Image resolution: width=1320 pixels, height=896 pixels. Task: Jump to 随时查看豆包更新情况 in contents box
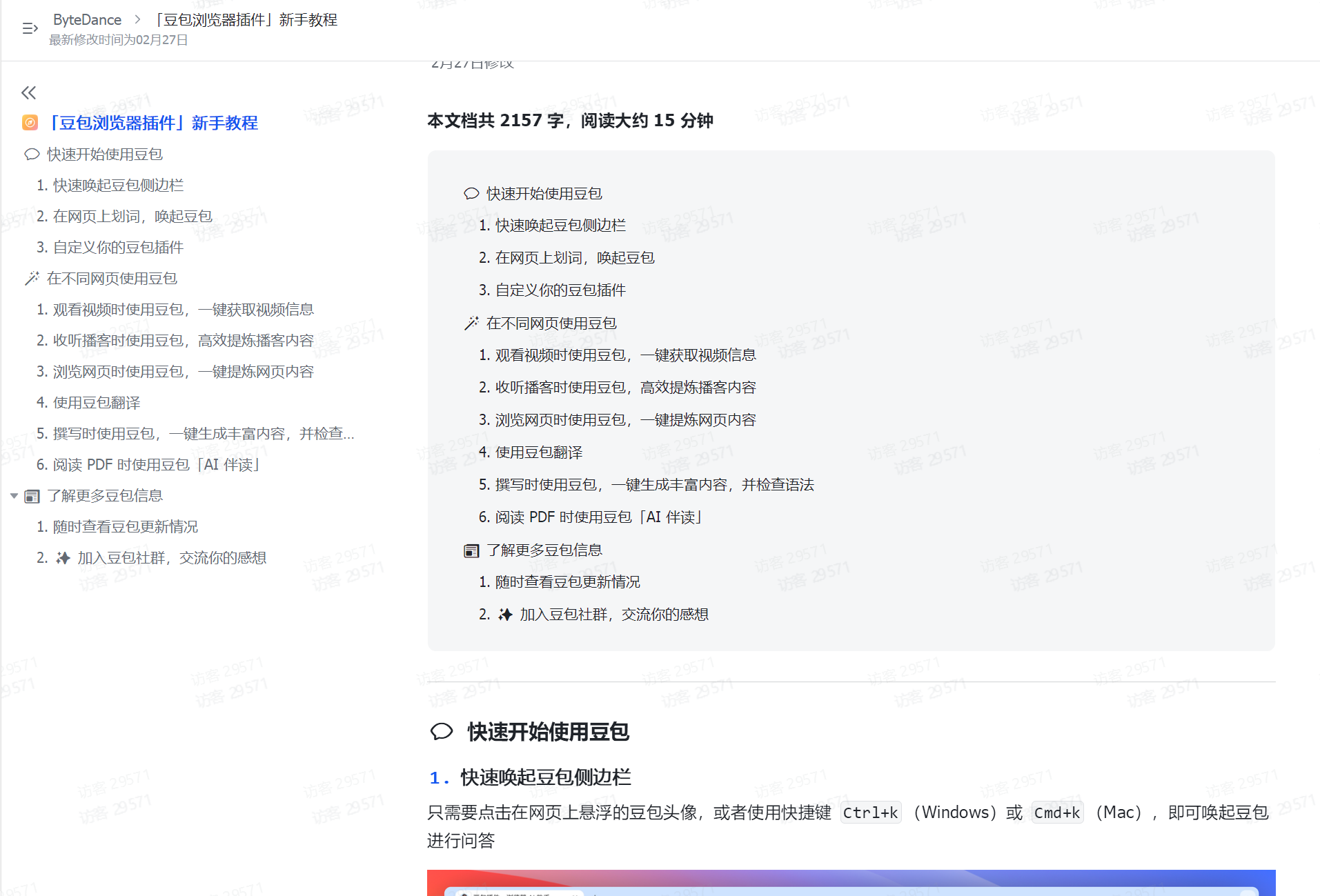(x=560, y=582)
